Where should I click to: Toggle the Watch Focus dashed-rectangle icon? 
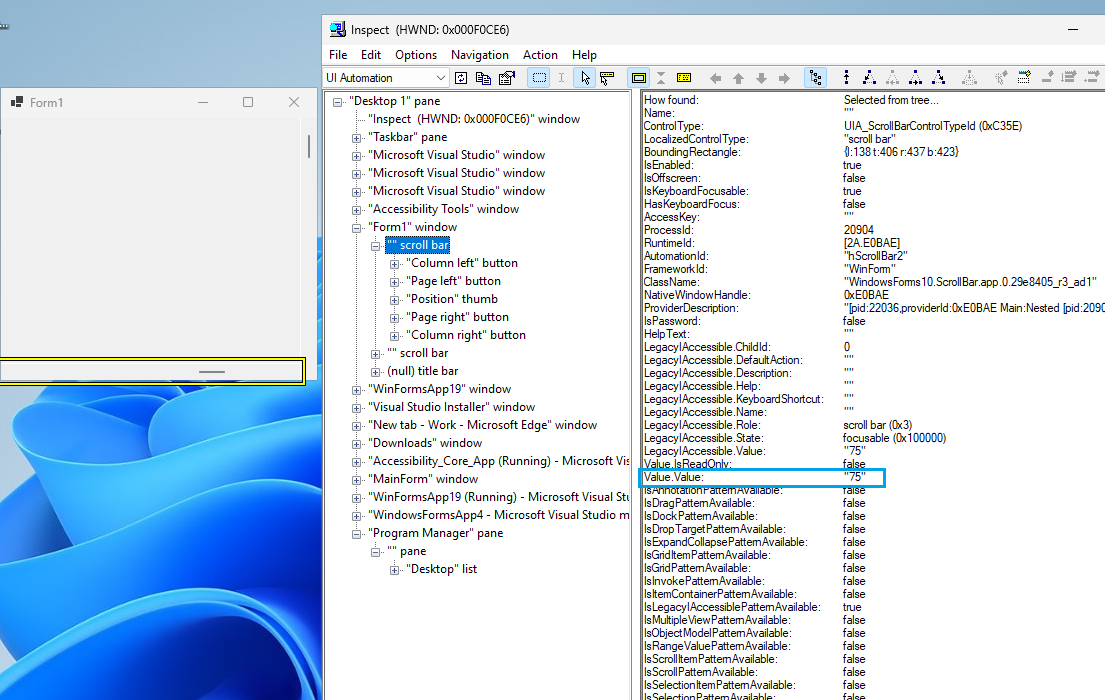[x=539, y=78]
